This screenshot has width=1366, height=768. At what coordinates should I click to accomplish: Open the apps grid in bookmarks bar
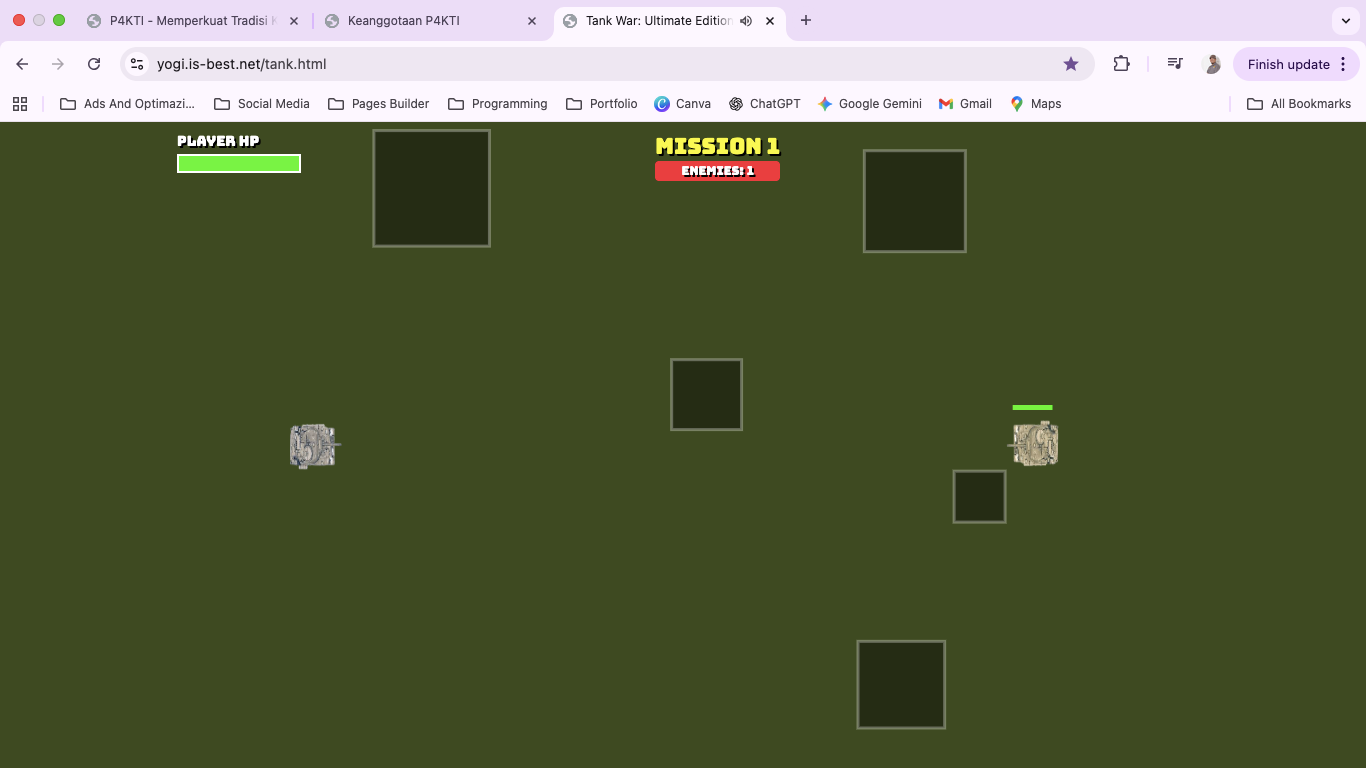[x=20, y=104]
